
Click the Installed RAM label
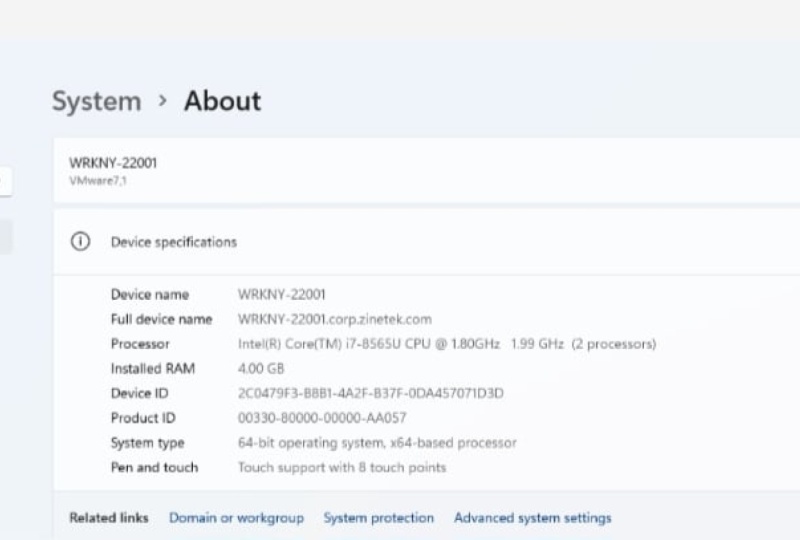tap(153, 369)
